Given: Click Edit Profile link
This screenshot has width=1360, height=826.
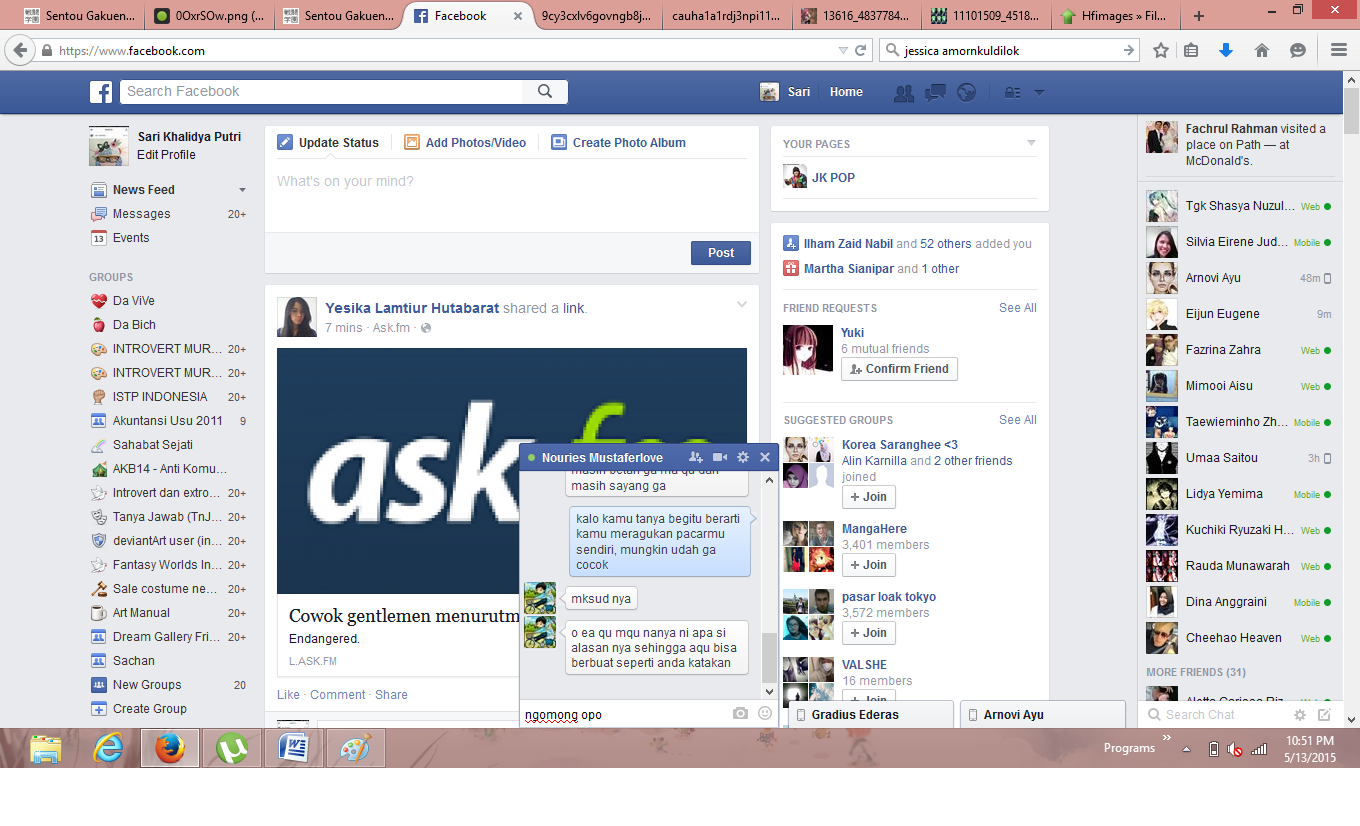Looking at the screenshot, I should coord(166,155).
